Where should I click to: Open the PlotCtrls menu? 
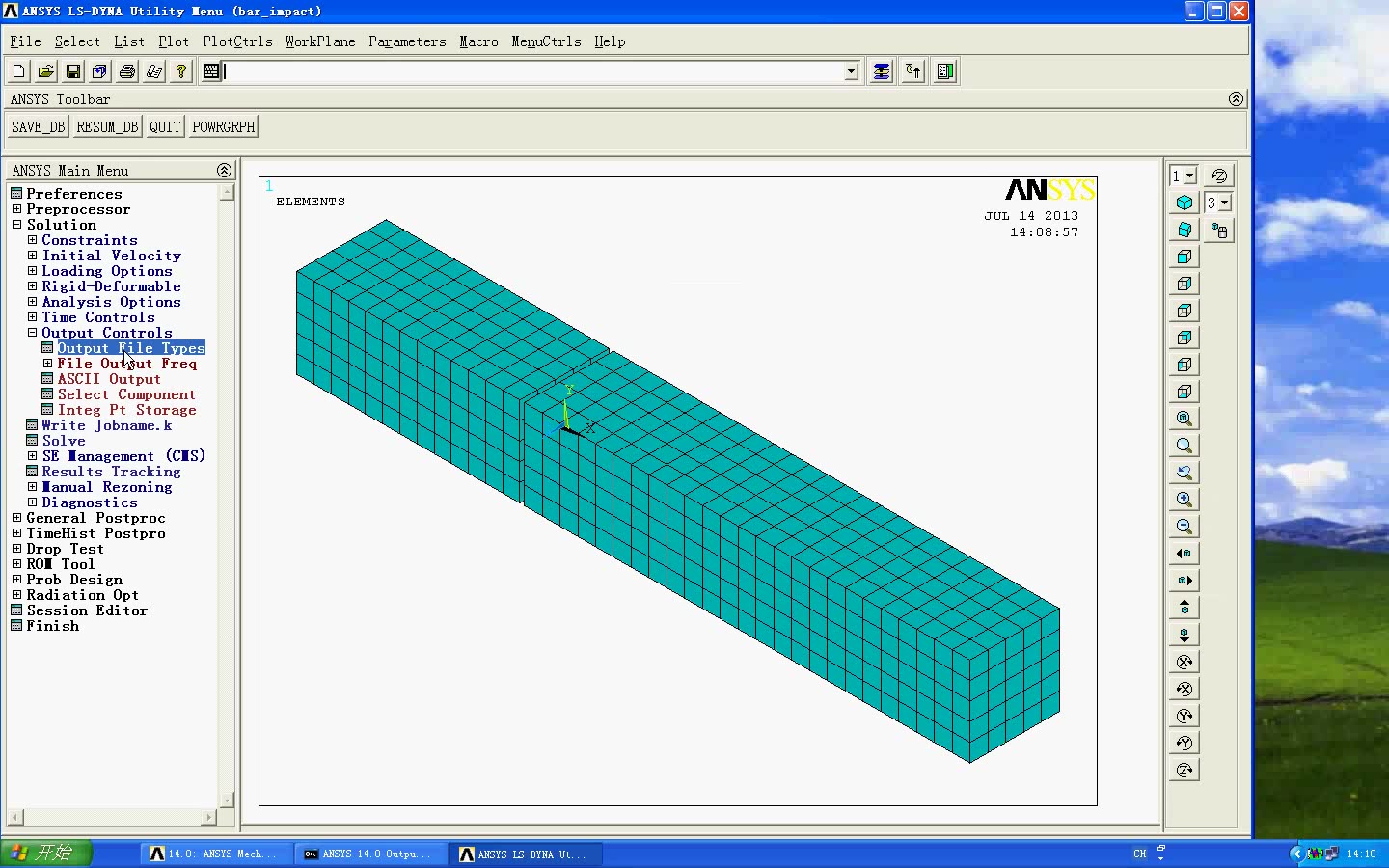[x=237, y=41]
